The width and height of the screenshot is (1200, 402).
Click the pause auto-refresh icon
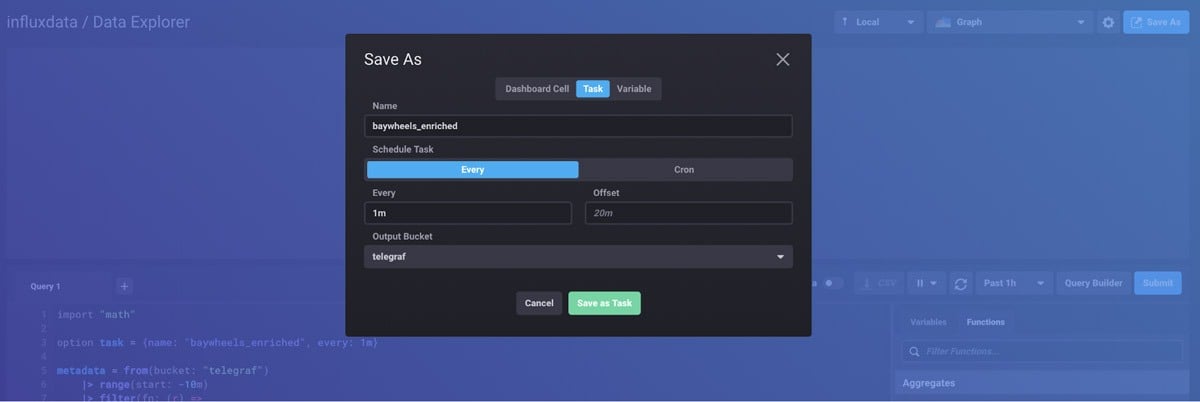pos(926,284)
